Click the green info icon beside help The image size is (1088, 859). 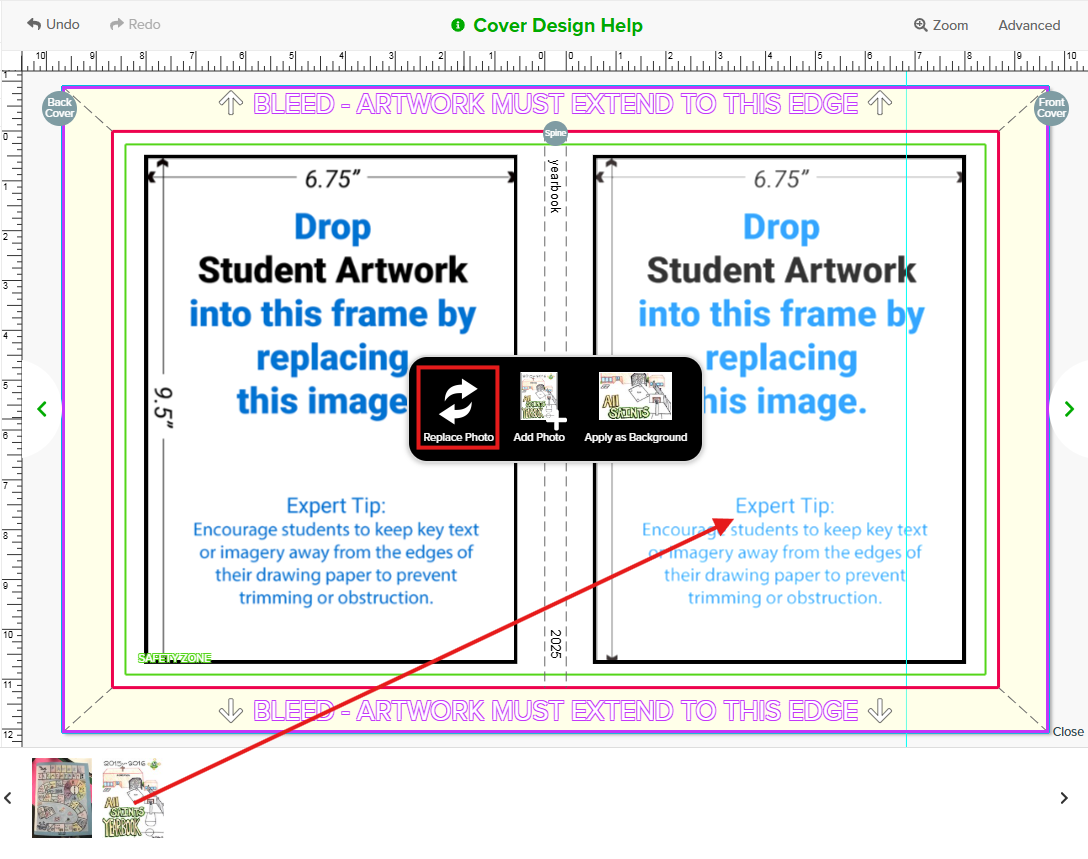(458, 25)
